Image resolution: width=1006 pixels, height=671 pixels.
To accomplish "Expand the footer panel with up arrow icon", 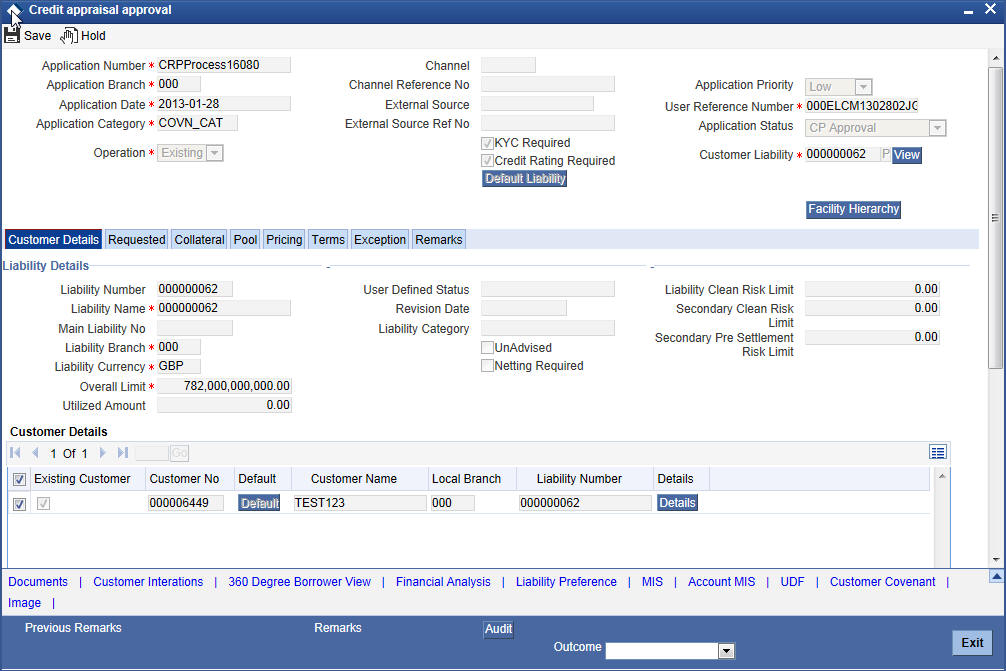I will point(996,577).
